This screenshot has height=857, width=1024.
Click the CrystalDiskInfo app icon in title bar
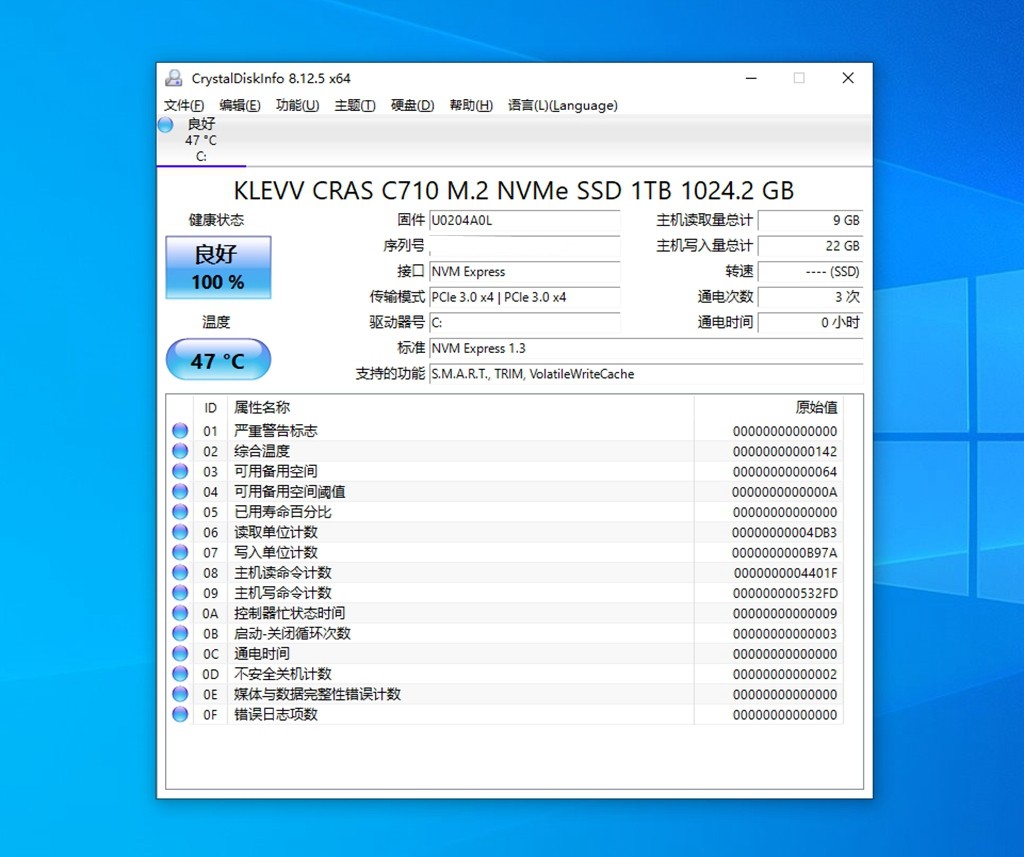tap(174, 78)
